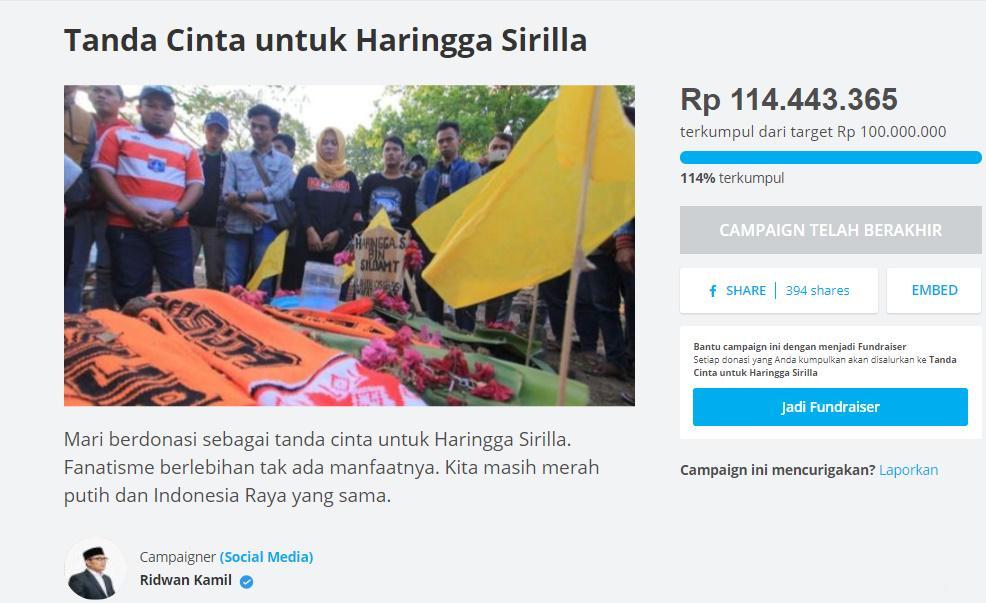Click the Facebook icon in the share button
Screen dimensions: 986x603
pos(712,290)
